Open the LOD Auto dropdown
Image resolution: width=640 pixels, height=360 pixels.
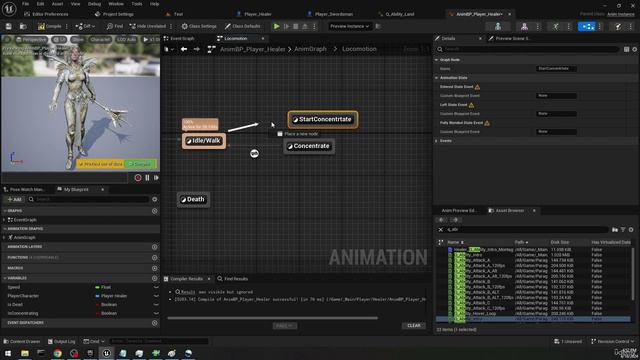pyautogui.click(x=126, y=40)
